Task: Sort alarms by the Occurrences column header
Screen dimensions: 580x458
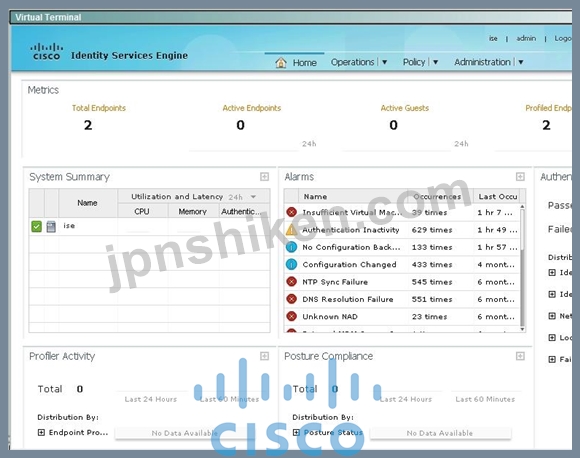Action: [x=437, y=196]
